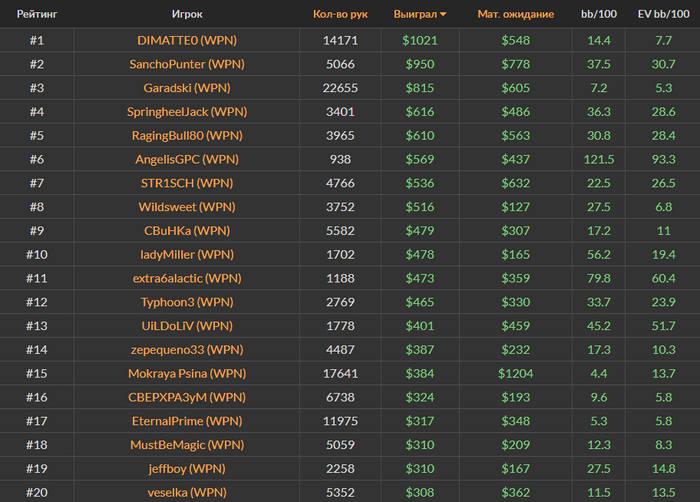The width and height of the screenshot is (700, 502).
Task: Click on RagingBull80 (WPN) name
Action: tap(186, 136)
